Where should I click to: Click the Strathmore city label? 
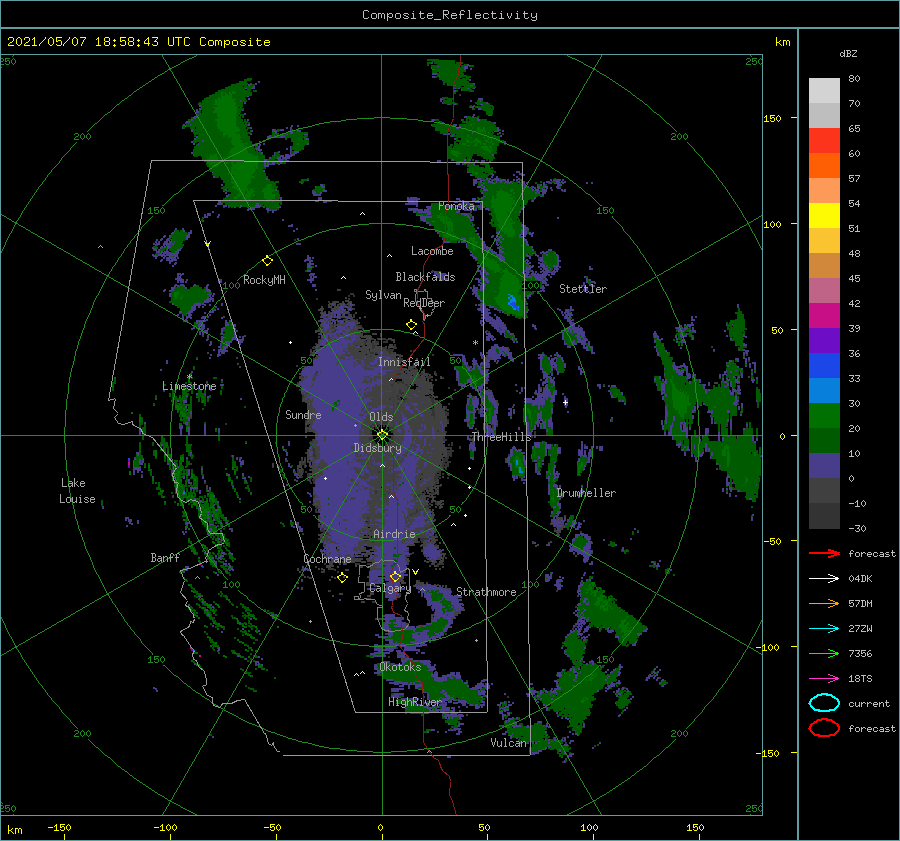(486, 592)
